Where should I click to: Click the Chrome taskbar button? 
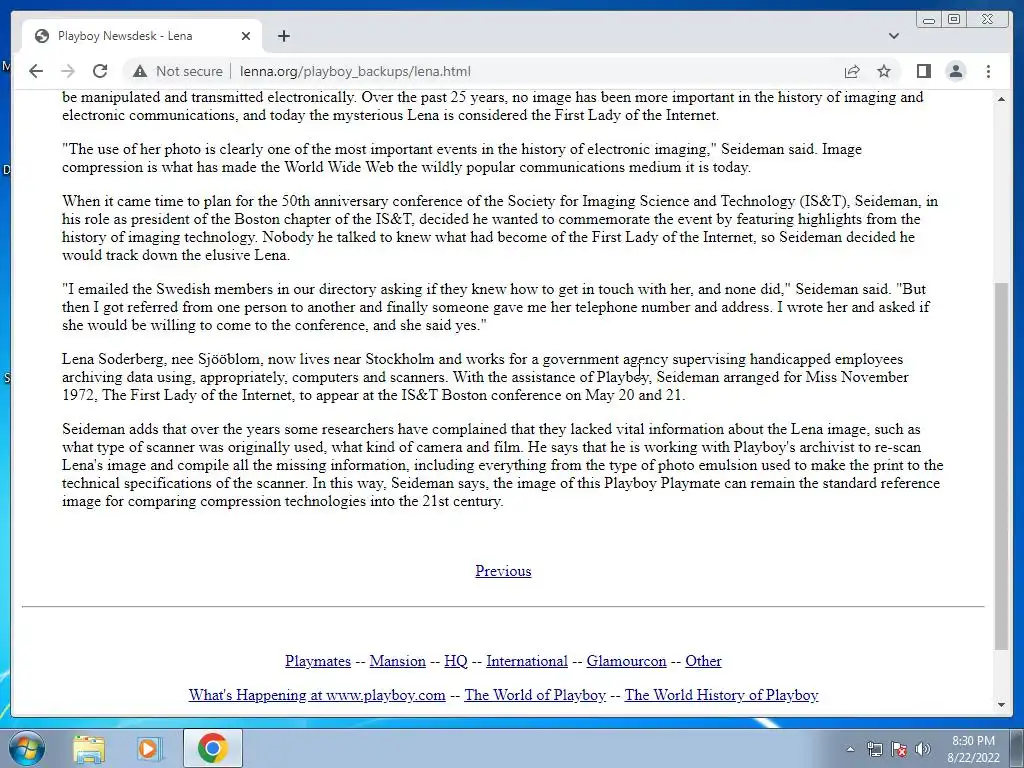tap(213, 748)
